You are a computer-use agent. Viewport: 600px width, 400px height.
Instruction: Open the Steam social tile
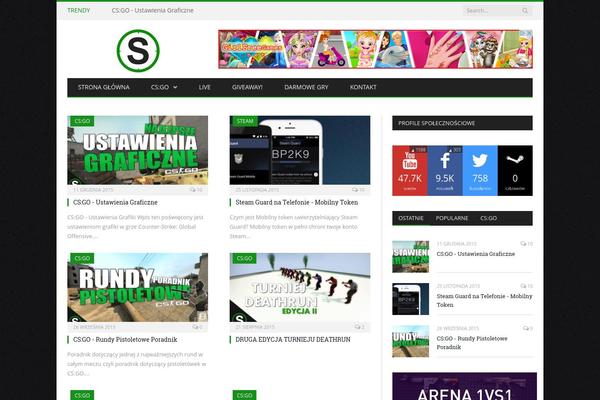(515, 171)
